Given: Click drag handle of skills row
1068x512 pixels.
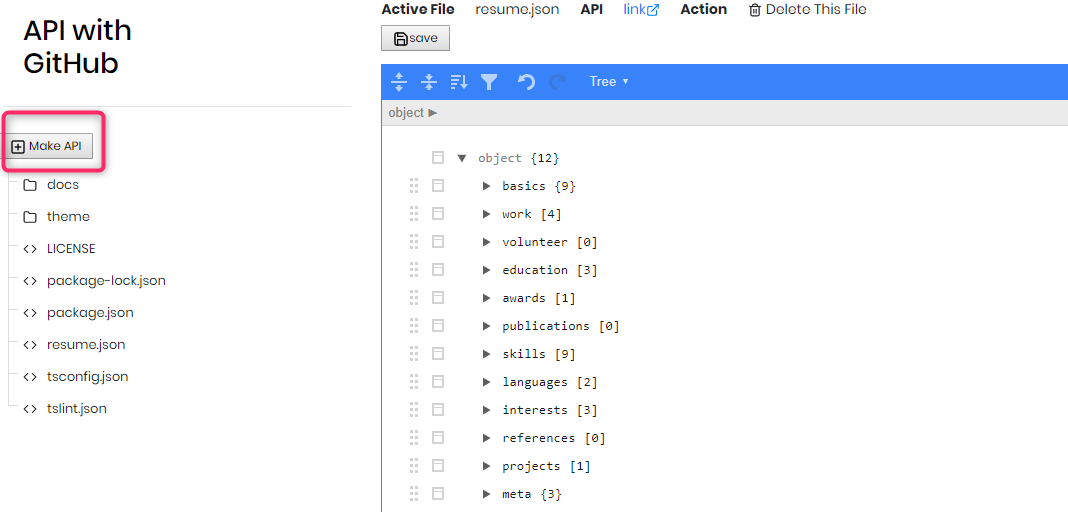Looking at the screenshot, I should tap(413, 353).
